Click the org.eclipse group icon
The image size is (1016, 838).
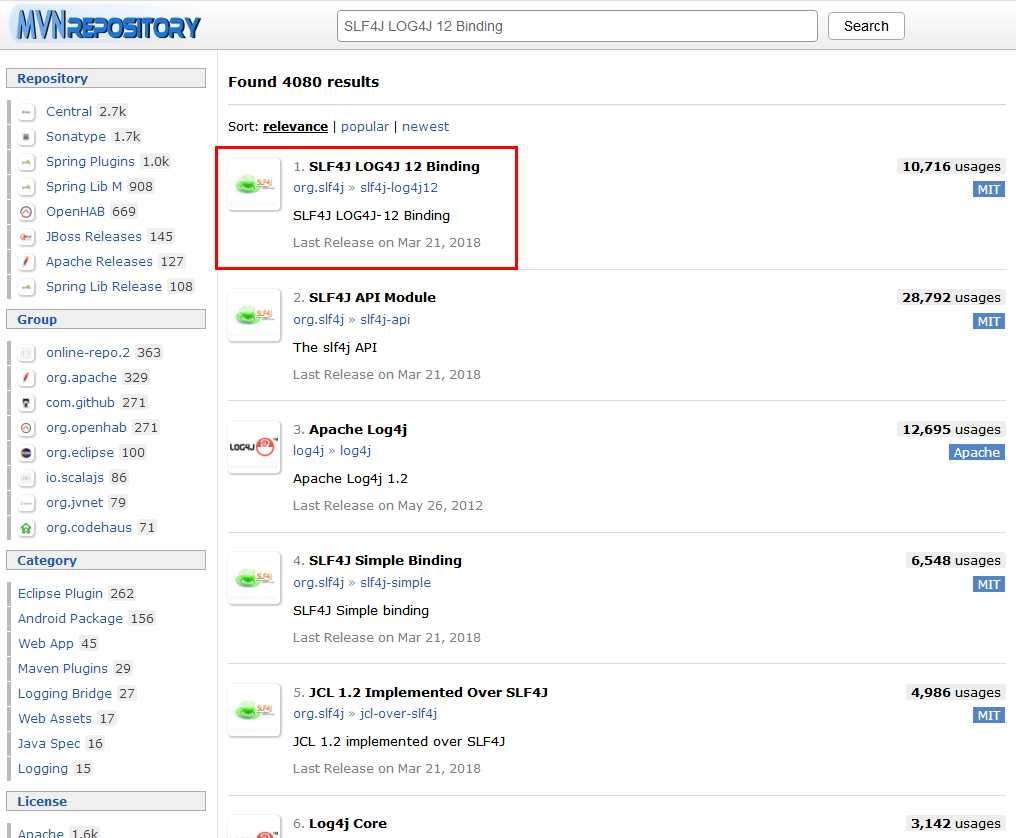pos(26,453)
